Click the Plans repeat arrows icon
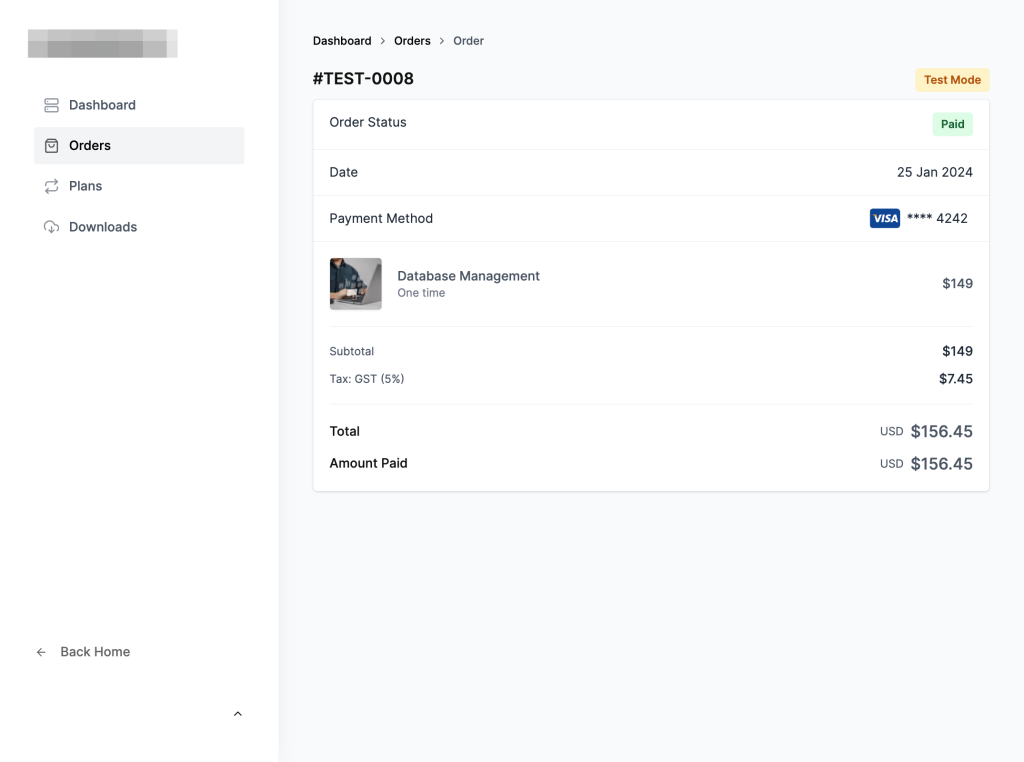 click(x=52, y=186)
